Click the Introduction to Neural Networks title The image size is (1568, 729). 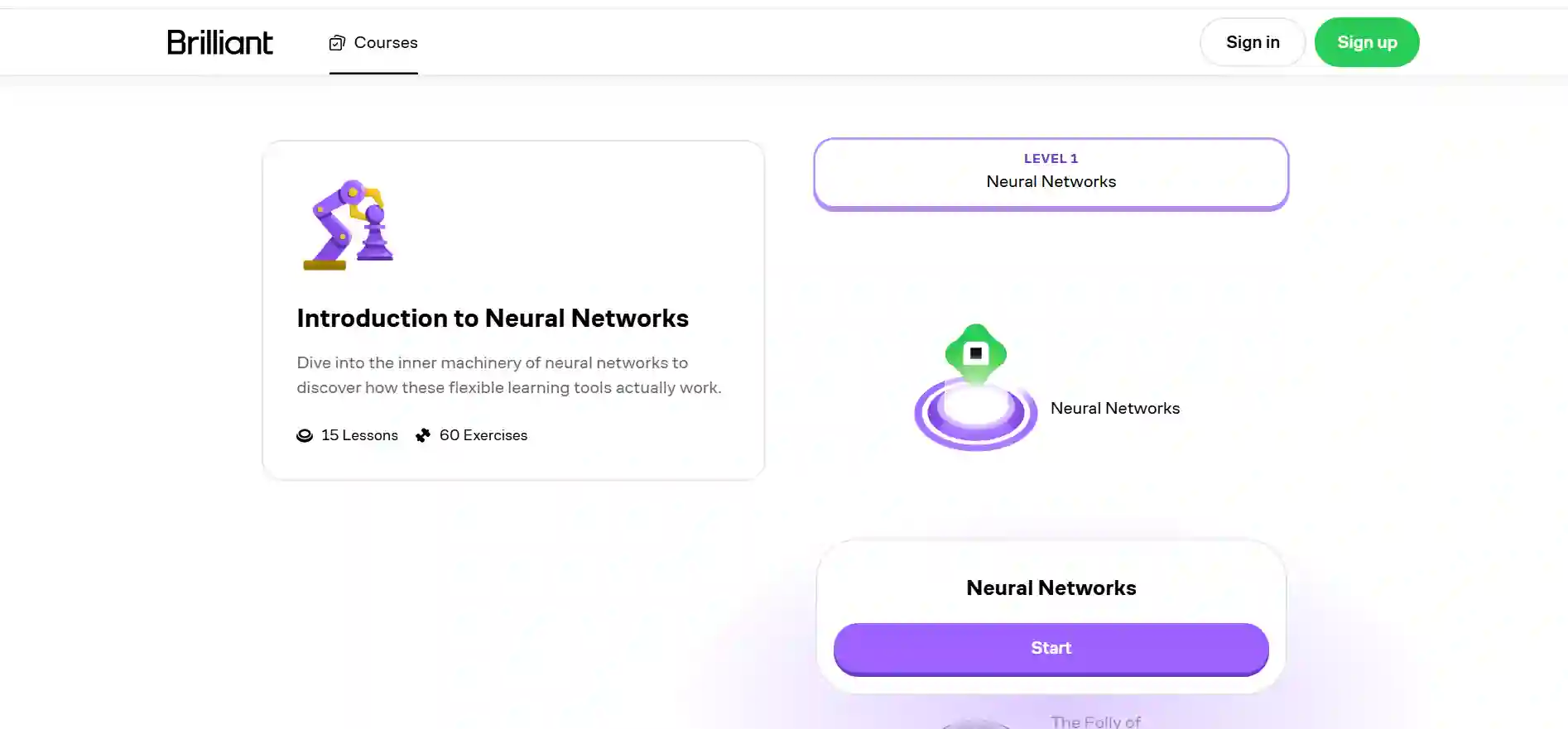[493, 319]
